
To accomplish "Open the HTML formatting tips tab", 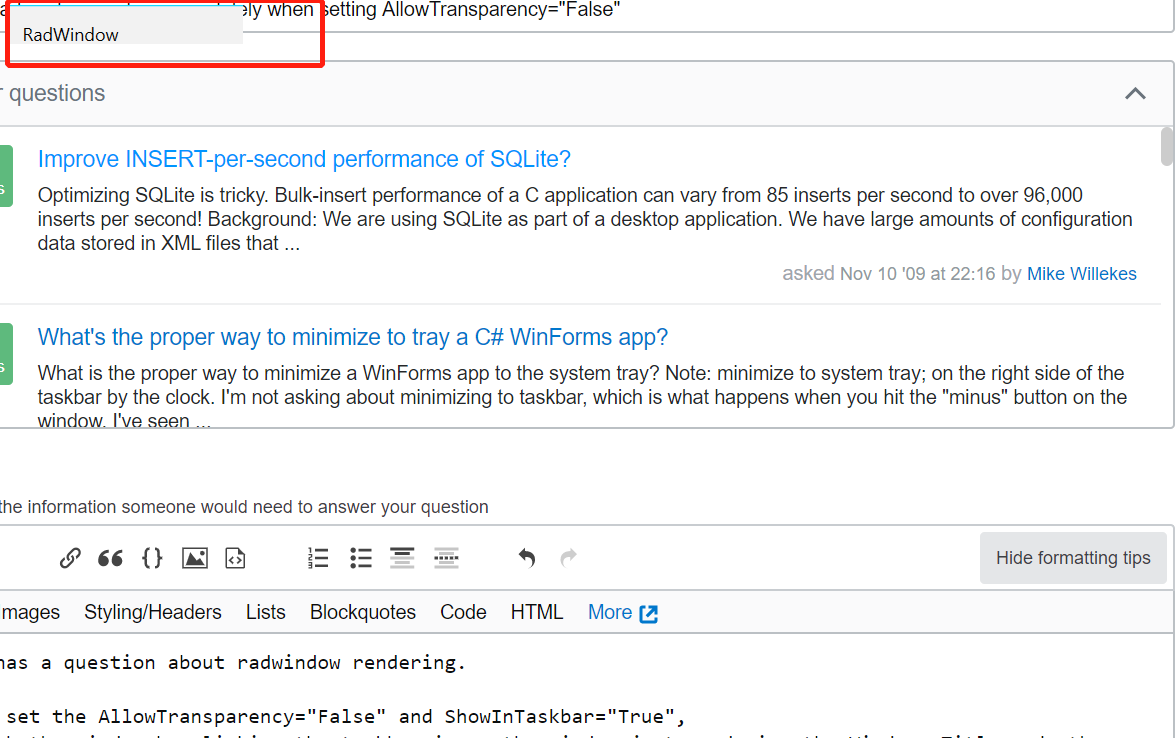I will click(x=537, y=612).
